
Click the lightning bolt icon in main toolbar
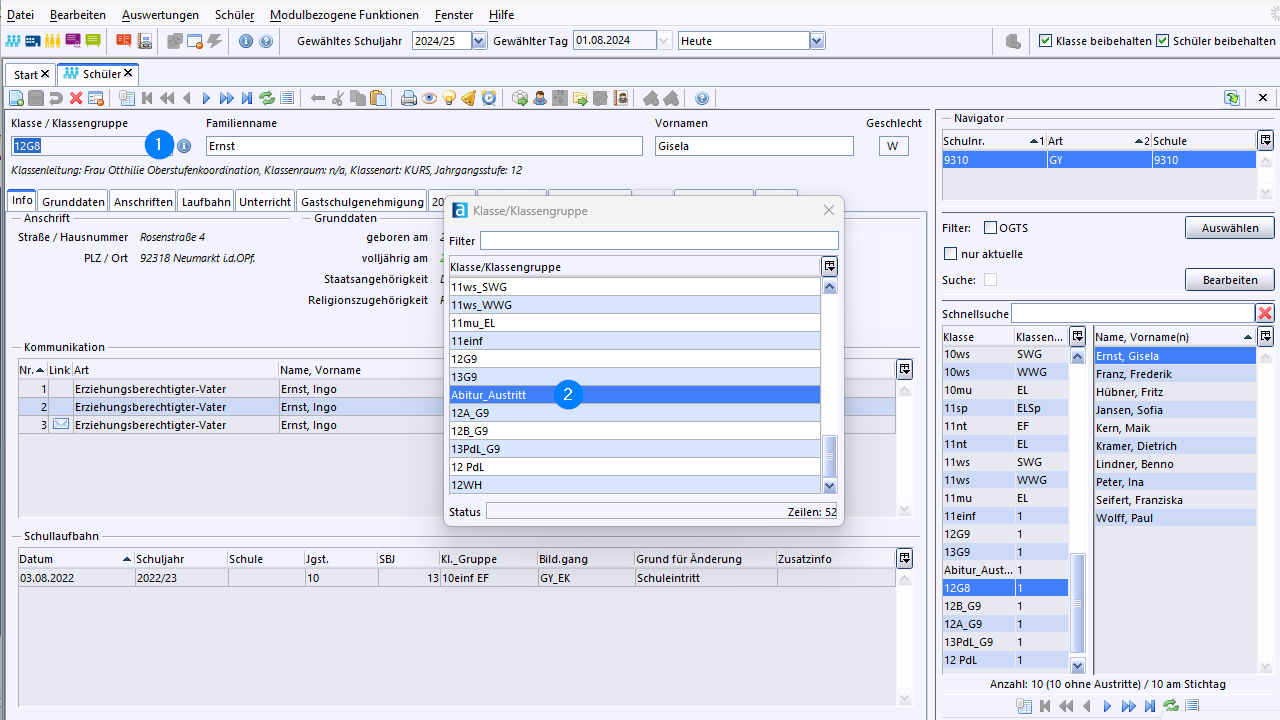214,41
